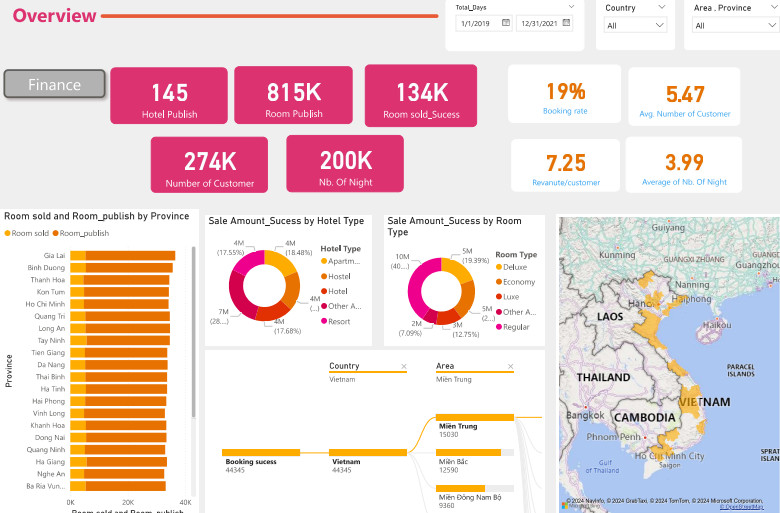Remove the Area level filter X
780x513 pixels.
[x=510, y=366]
